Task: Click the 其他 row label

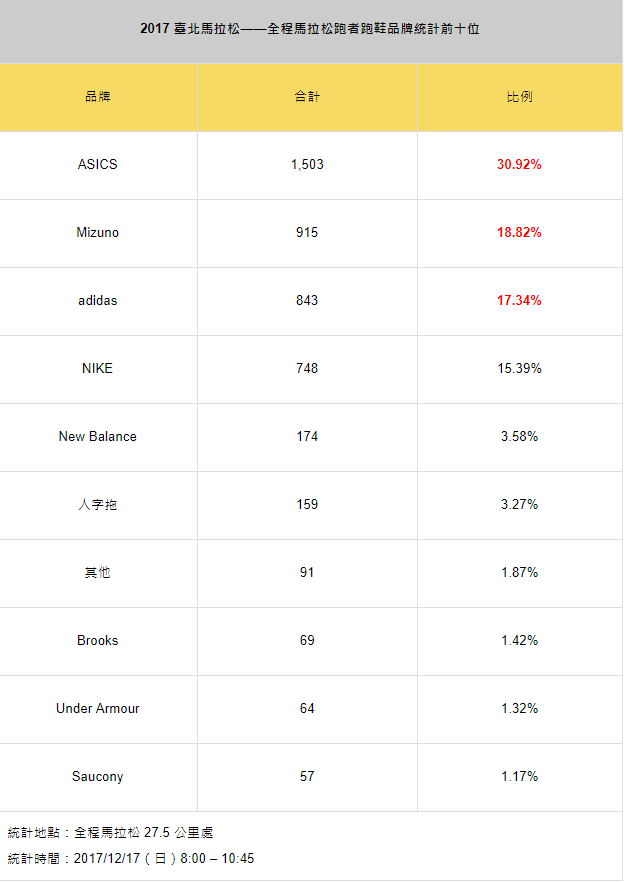Action: [x=97, y=573]
